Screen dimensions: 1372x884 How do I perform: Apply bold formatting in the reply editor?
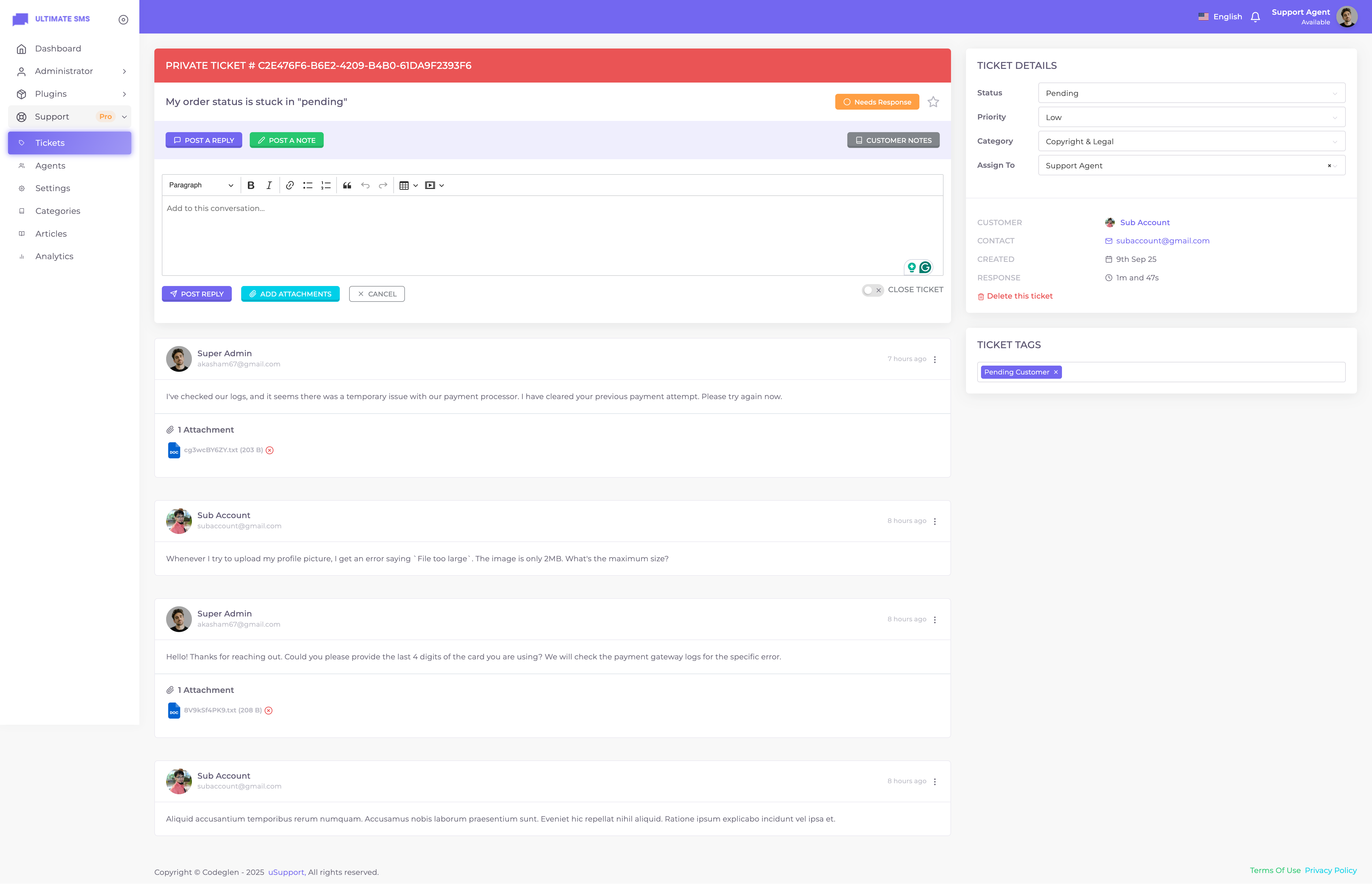coord(251,185)
